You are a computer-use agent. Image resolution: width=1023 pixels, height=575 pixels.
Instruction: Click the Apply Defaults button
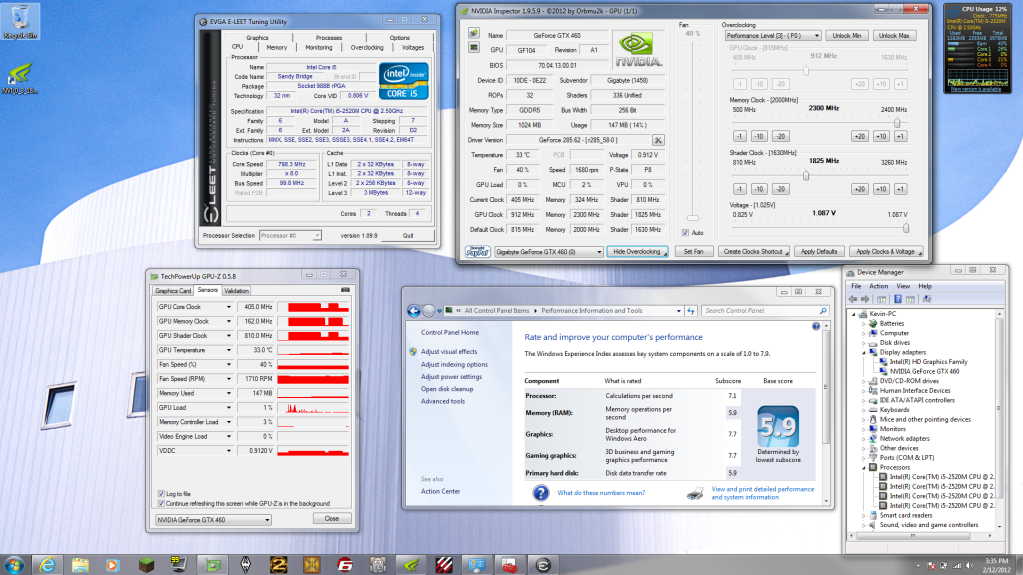tap(819, 252)
